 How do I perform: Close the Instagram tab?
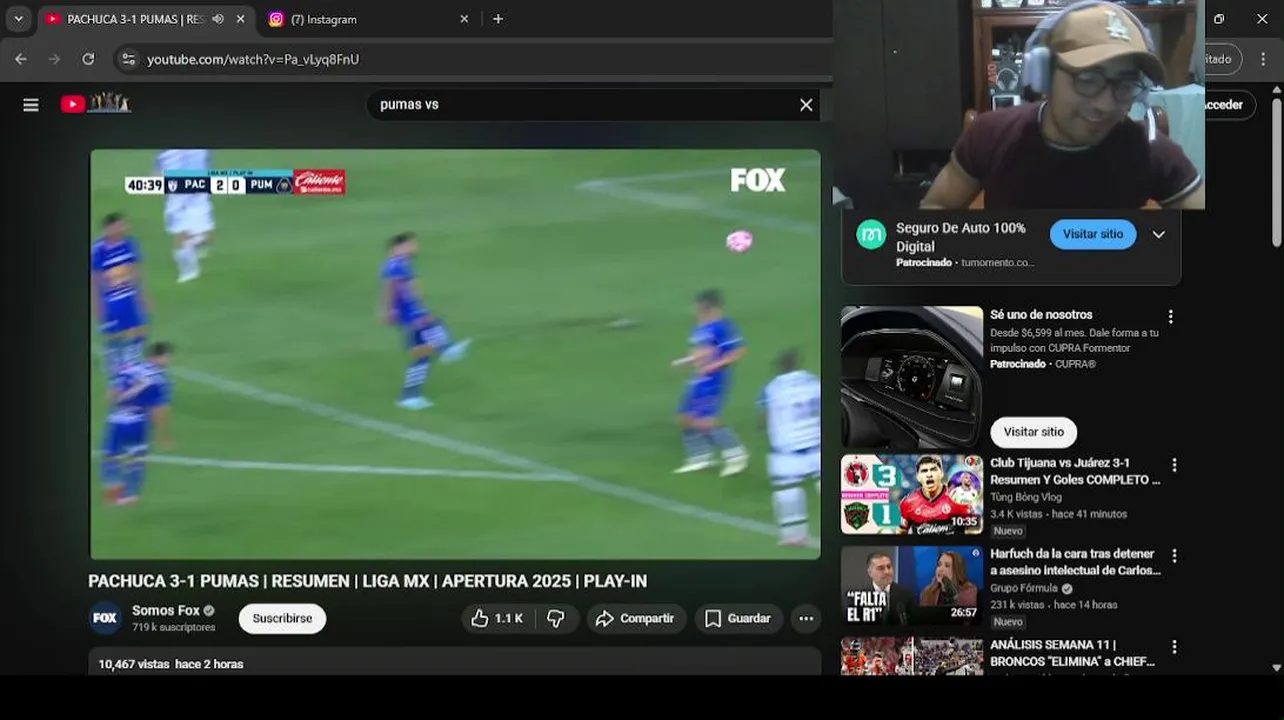[x=464, y=19]
